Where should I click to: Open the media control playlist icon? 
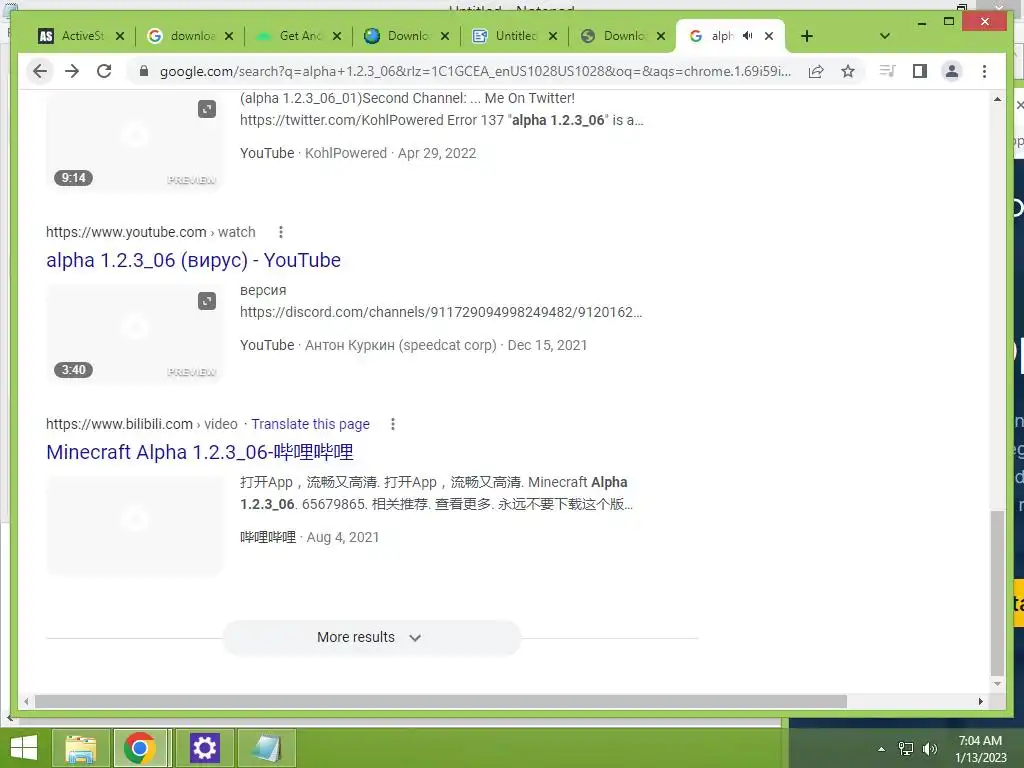[x=887, y=71]
